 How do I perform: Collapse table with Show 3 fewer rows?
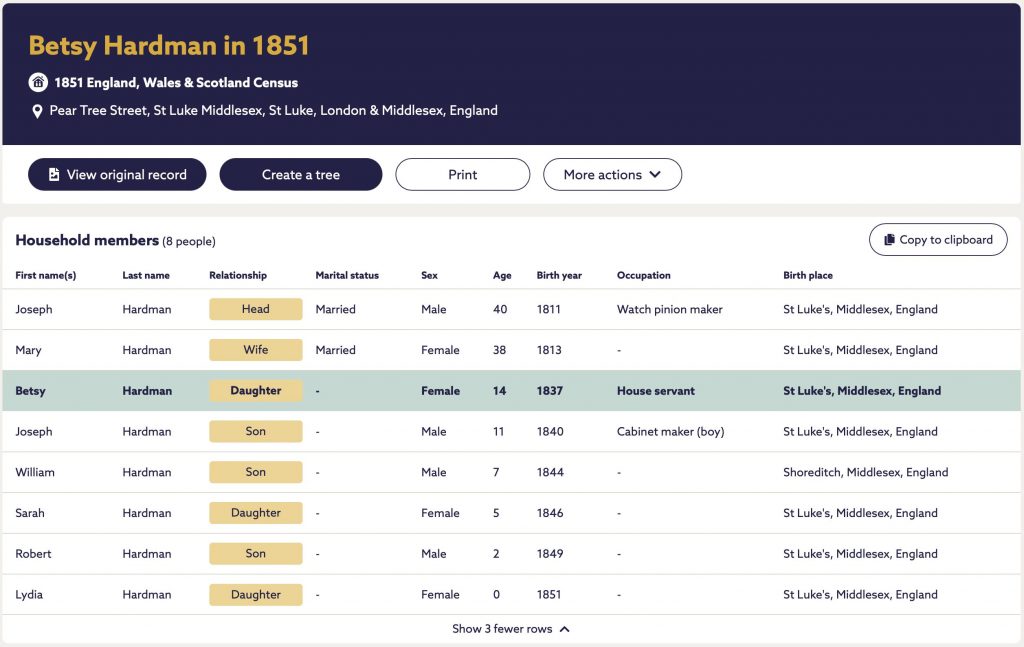click(511, 629)
